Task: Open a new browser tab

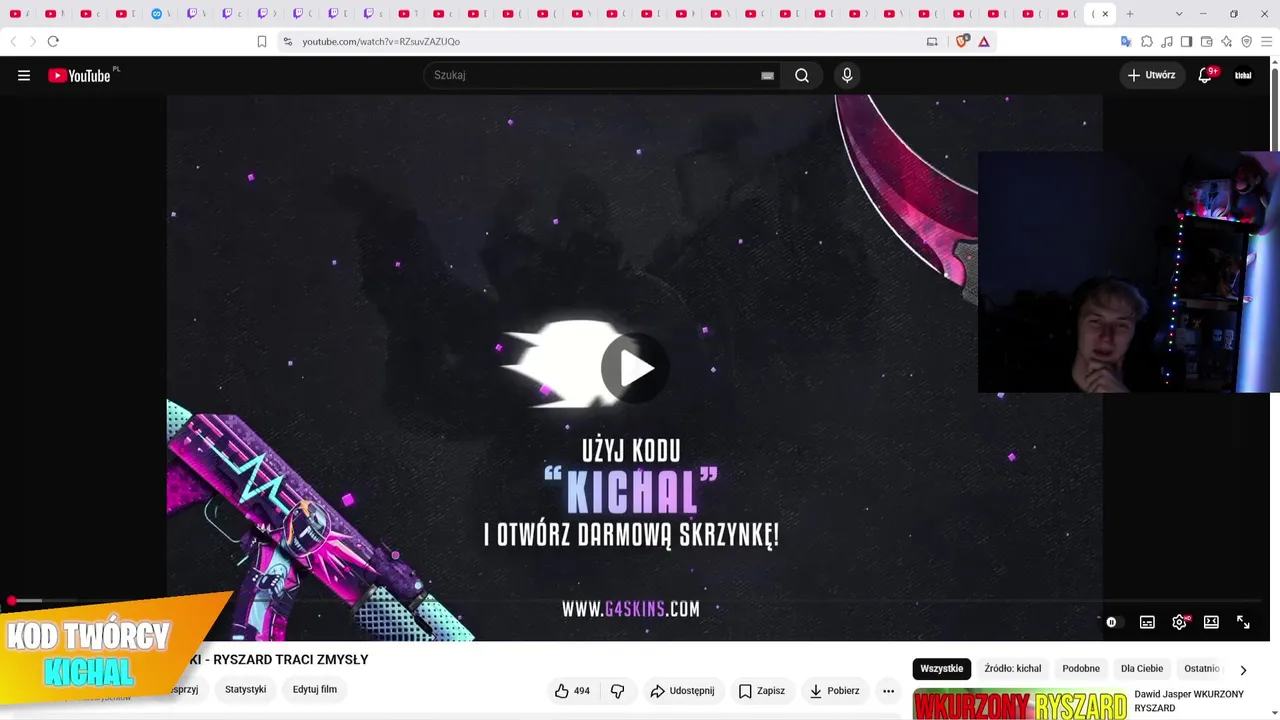Action: tap(1130, 14)
